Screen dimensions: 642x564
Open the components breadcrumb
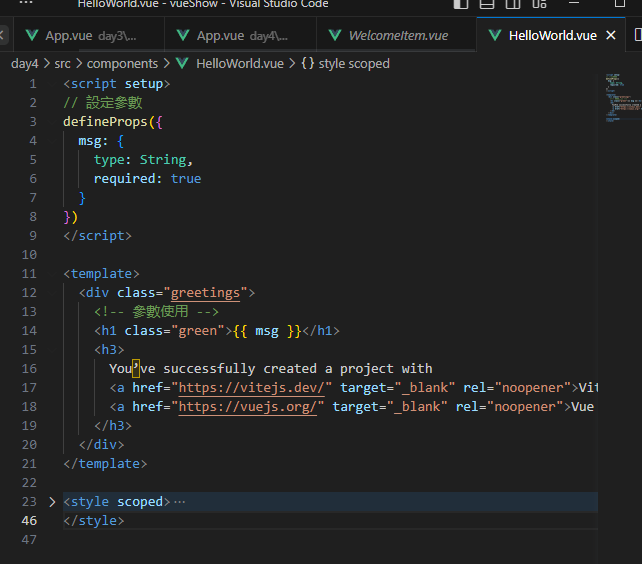pos(122,64)
